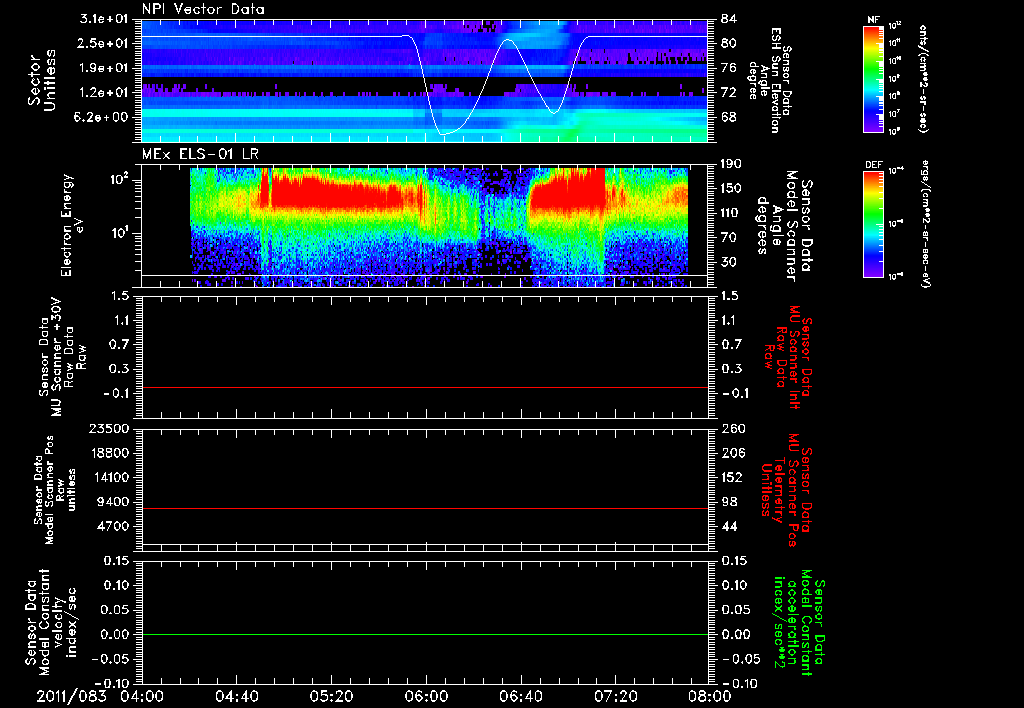Viewport: 1024px width, 708px height.
Task: Click the red MU Scanner raw data line
Action: click(424, 387)
